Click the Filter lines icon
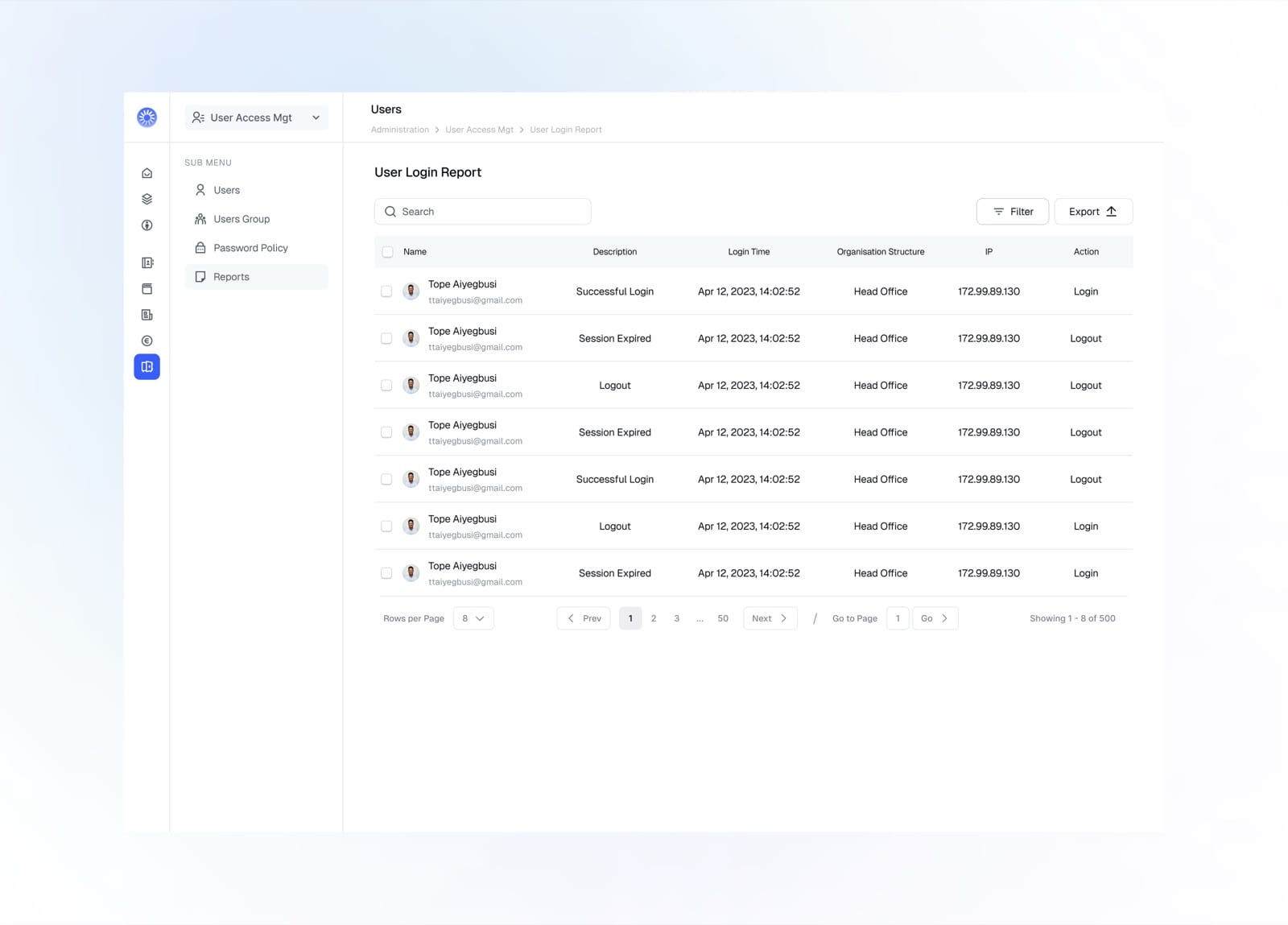Image resolution: width=1288 pixels, height=925 pixels. (x=998, y=212)
